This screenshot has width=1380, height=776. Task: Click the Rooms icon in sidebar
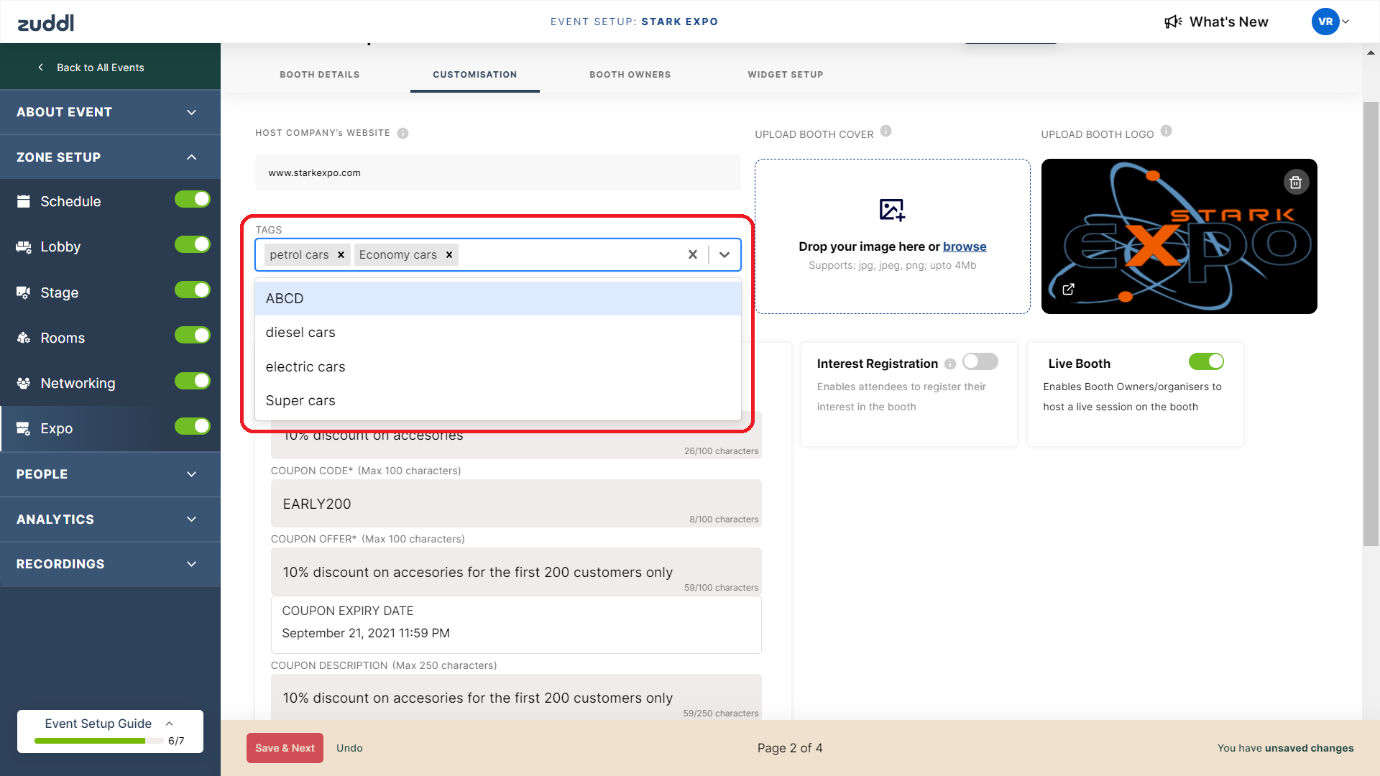pos(24,338)
